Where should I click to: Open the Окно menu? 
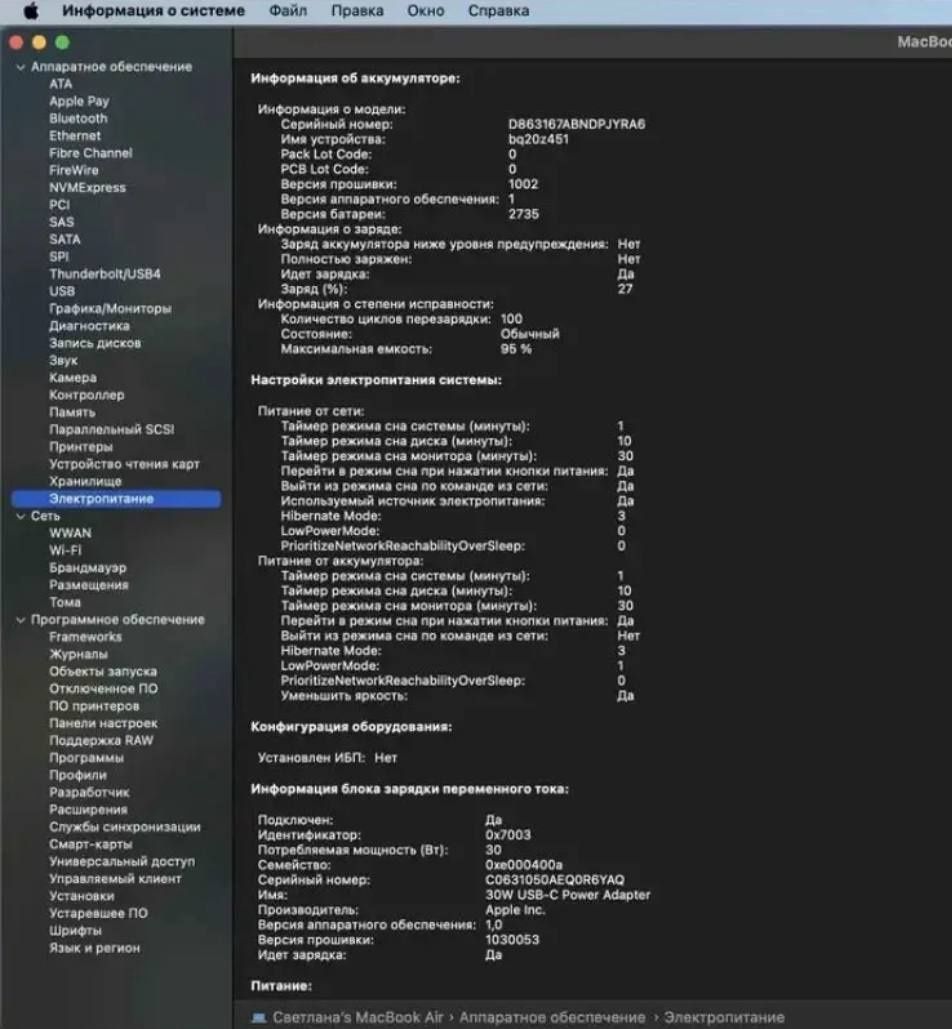tap(425, 10)
